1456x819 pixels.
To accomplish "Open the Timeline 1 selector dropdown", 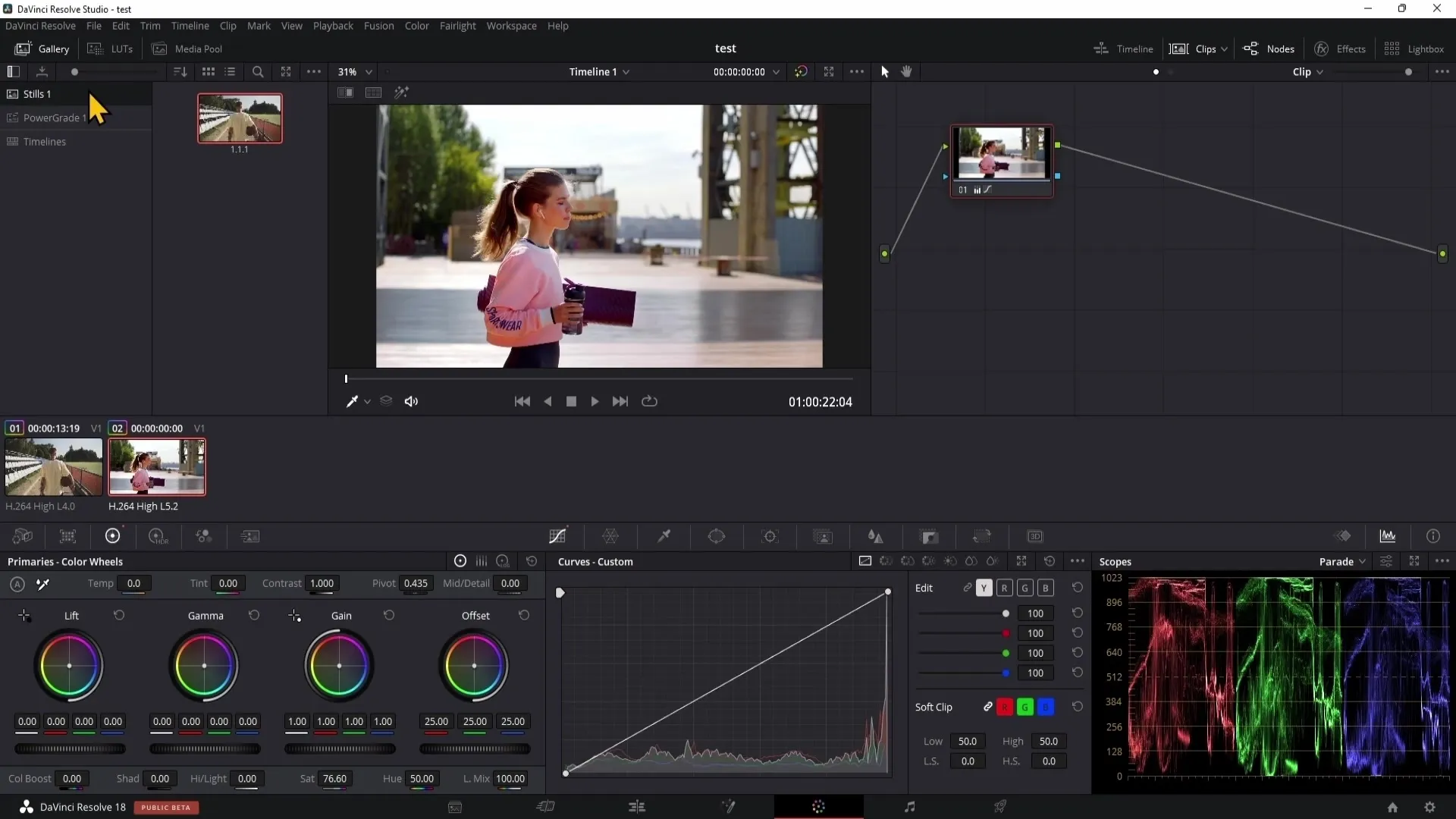I will 599,71.
